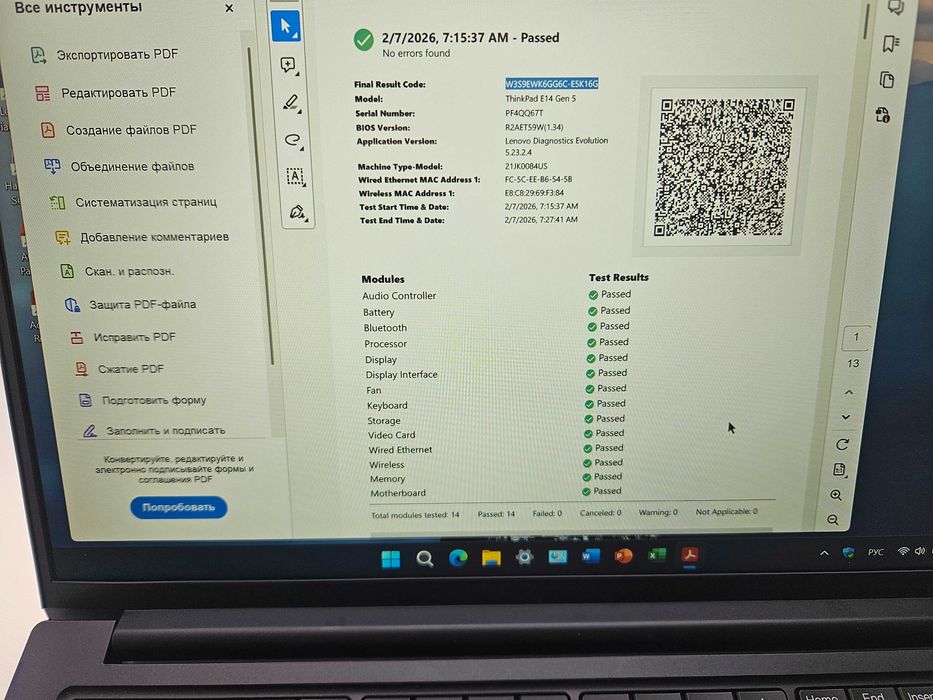Open Wi-Fi network tray icon

pyautogui.click(x=903, y=552)
